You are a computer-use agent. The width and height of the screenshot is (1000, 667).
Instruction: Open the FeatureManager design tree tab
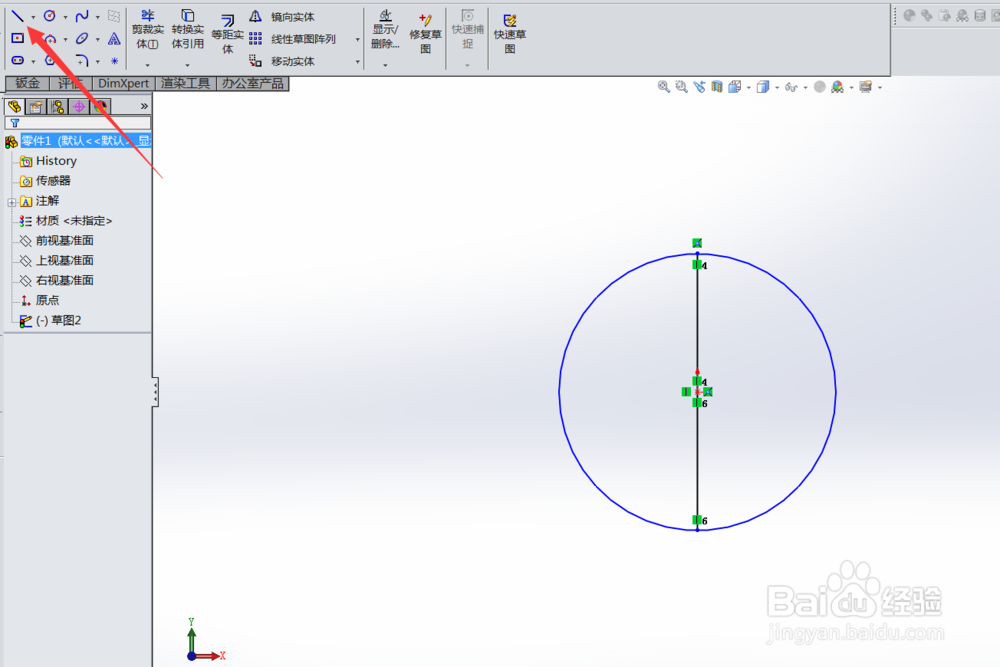click(15, 106)
